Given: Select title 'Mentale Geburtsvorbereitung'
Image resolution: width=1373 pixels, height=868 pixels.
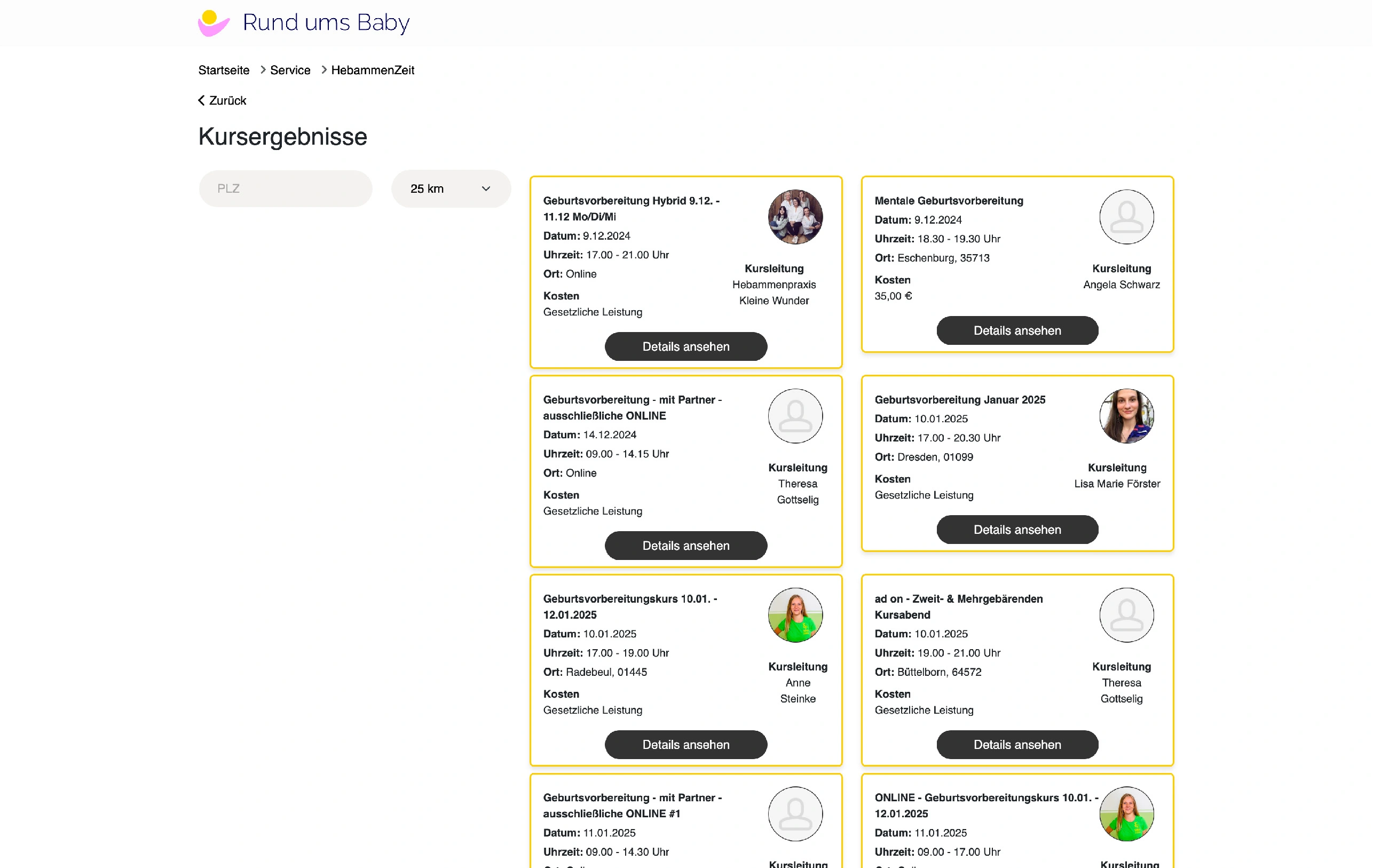Looking at the screenshot, I should click(949, 201).
